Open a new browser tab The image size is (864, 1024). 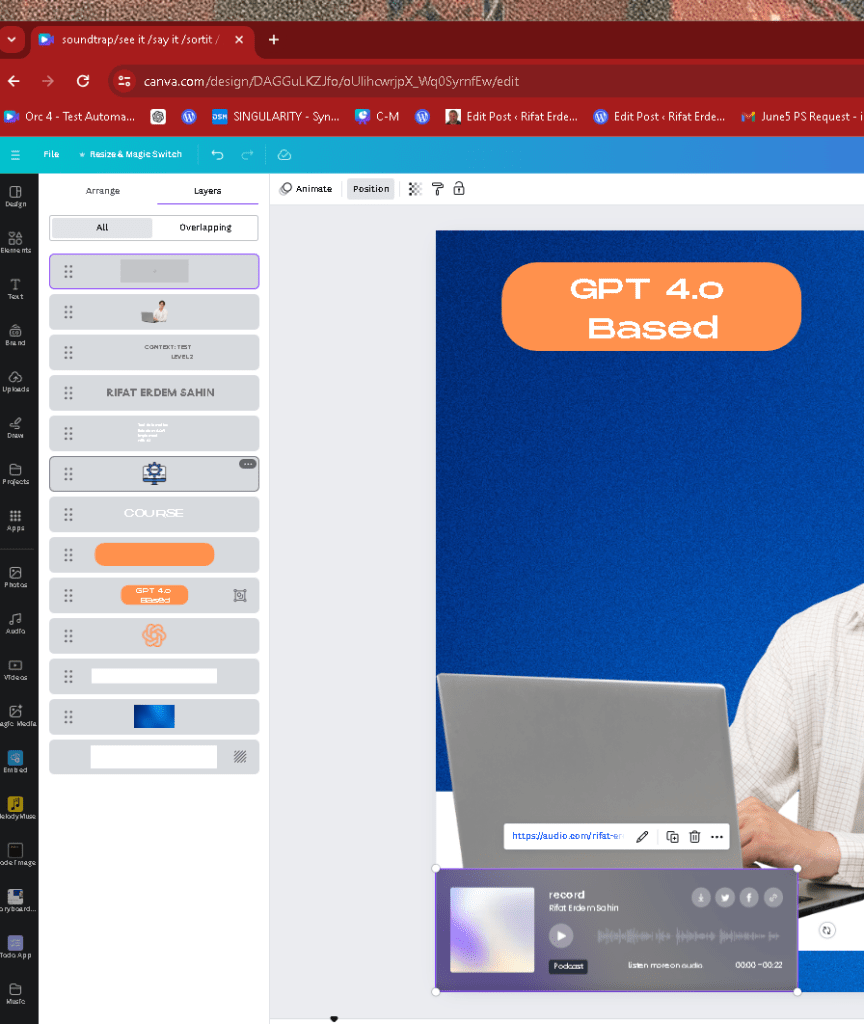[x=274, y=40]
